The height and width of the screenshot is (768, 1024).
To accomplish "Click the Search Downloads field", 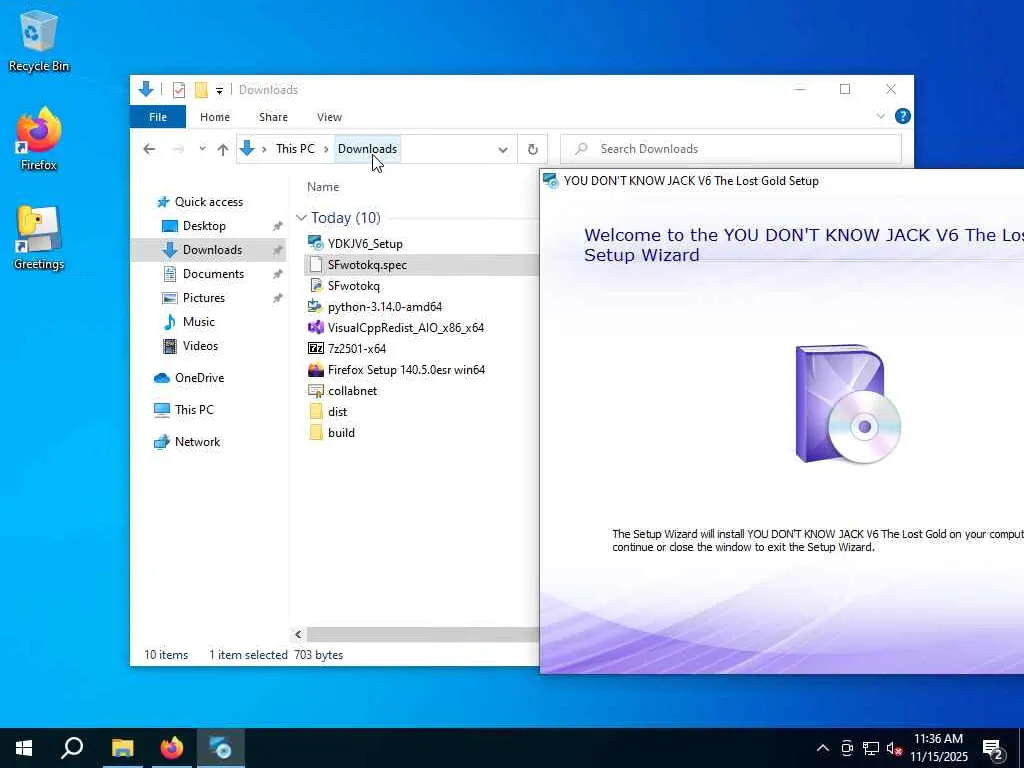I will point(731,149).
